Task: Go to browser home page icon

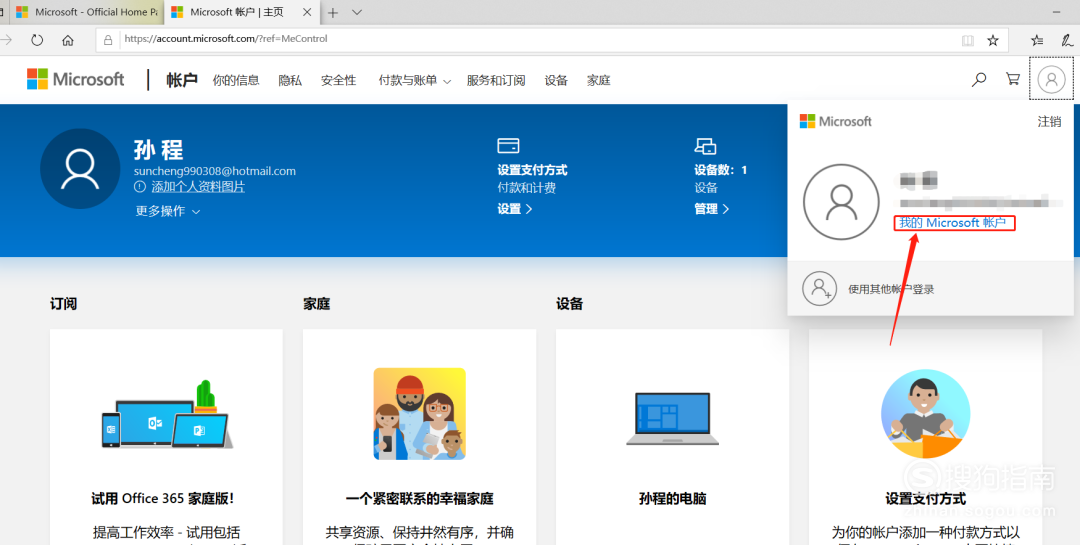Action: [68, 40]
